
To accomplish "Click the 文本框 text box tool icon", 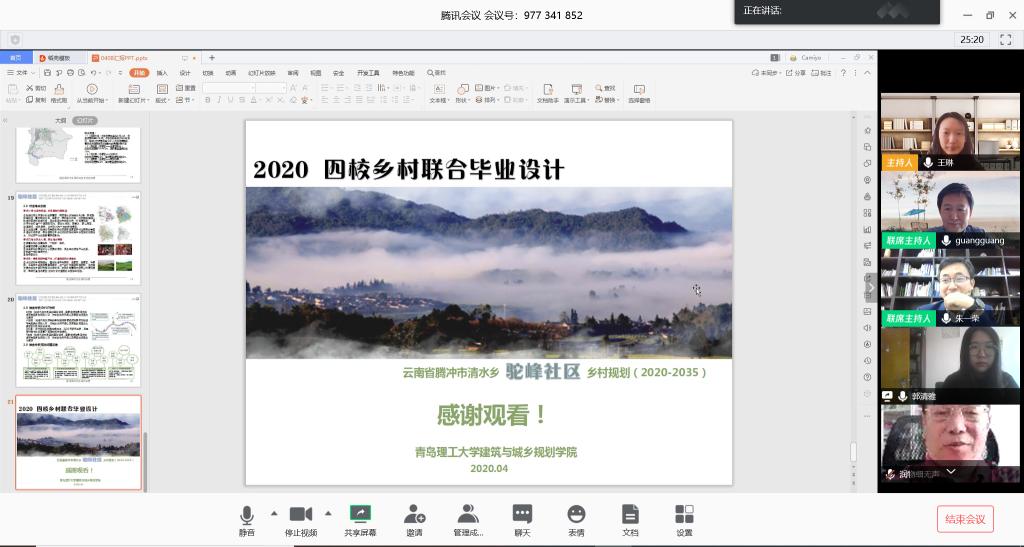I will pos(438,90).
